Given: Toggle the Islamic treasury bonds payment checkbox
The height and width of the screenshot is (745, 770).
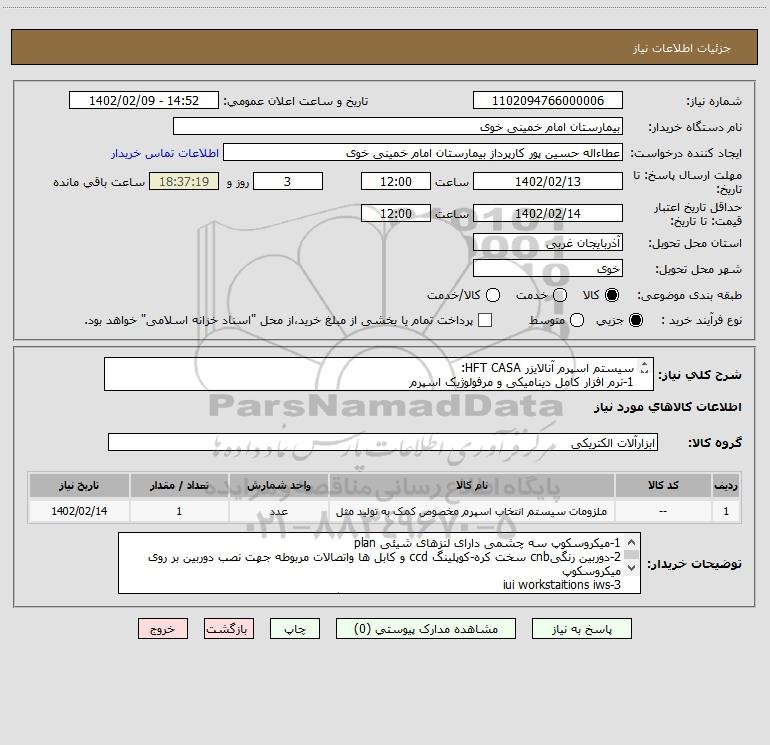Looking at the screenshot, I should (485, 320).
